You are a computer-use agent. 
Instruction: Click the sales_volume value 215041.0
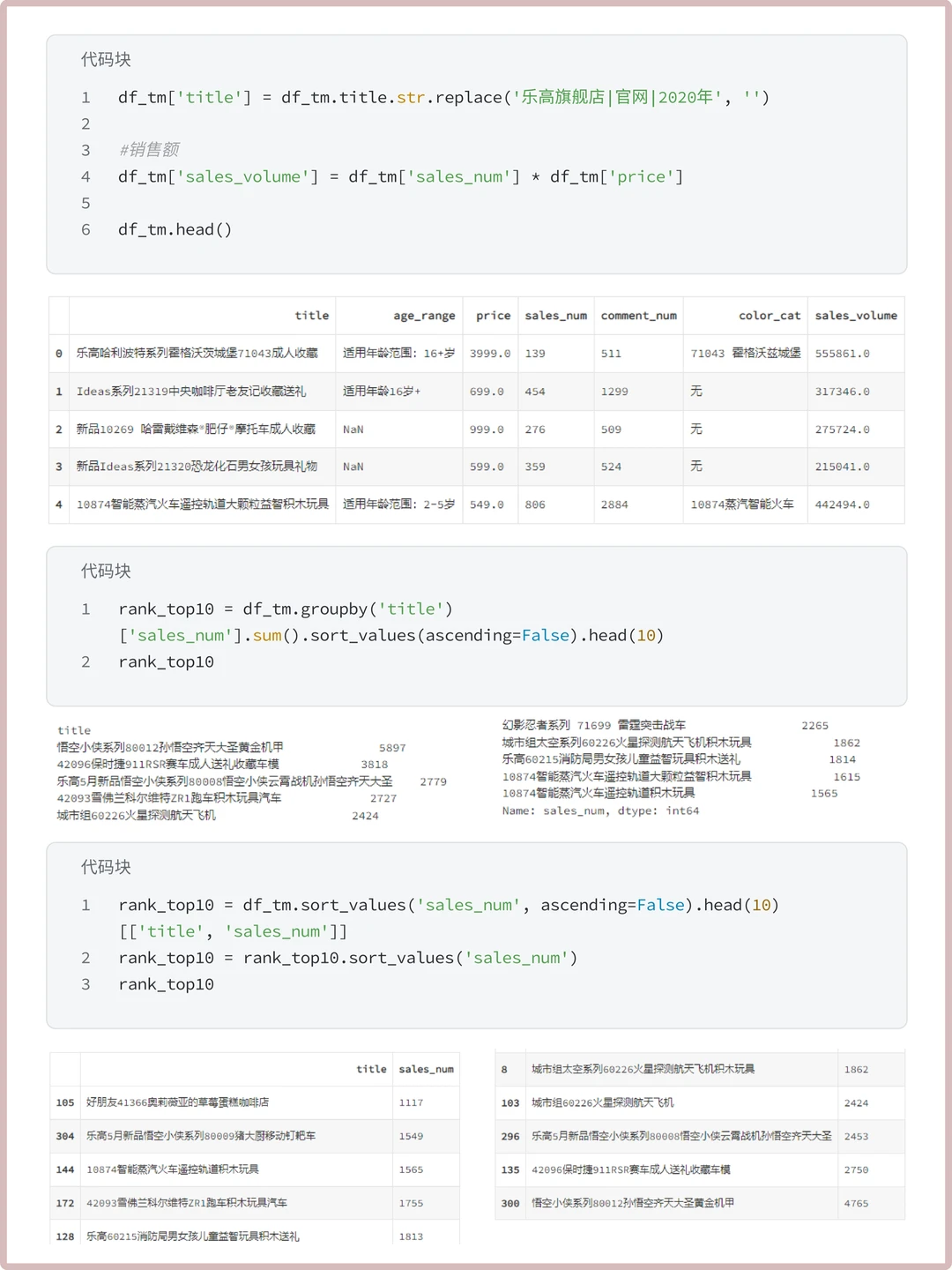pyautogui.click(x=842, y=467)
